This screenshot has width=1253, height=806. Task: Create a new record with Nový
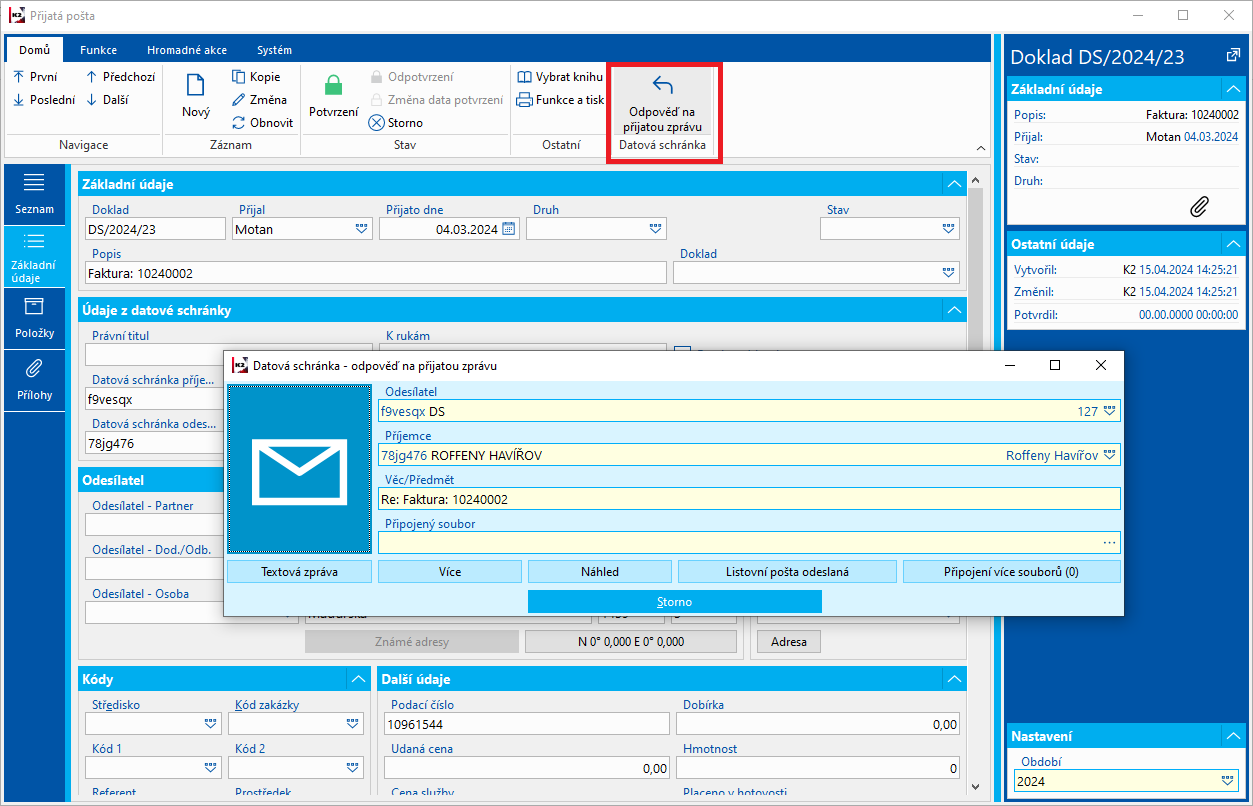196,98
